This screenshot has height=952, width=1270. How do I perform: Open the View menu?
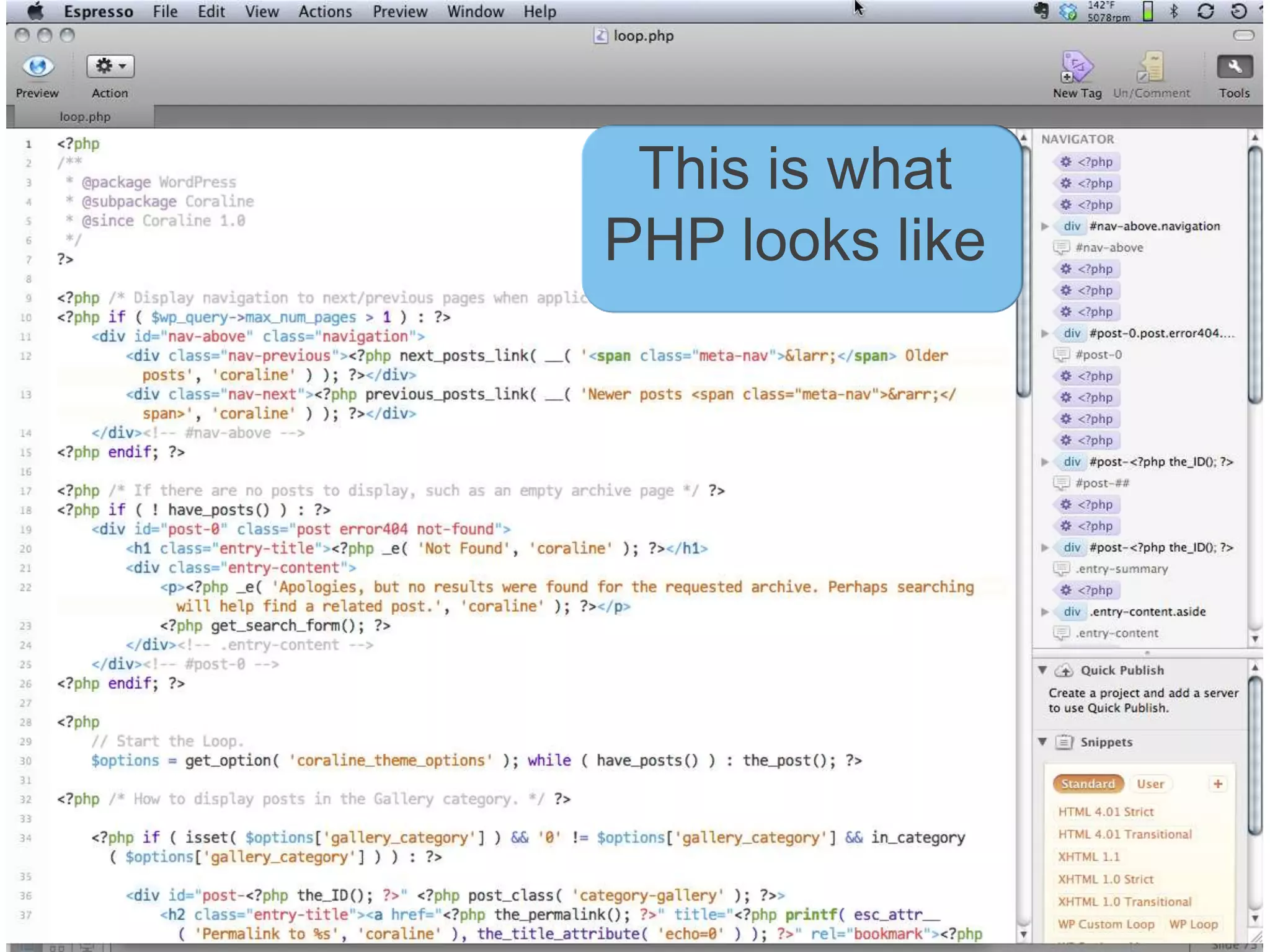tap(261, 11)
